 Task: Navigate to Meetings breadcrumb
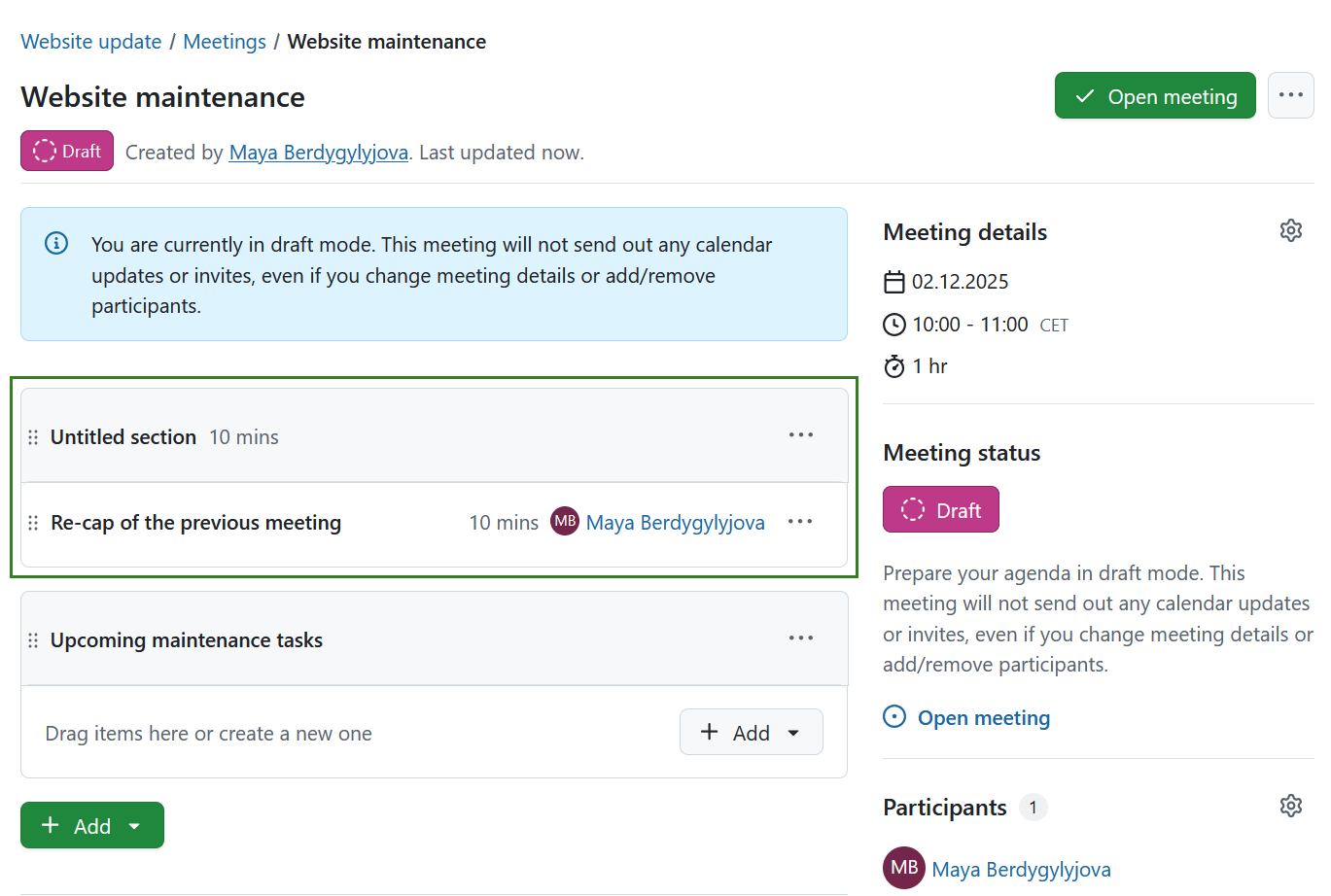[225, 42]
